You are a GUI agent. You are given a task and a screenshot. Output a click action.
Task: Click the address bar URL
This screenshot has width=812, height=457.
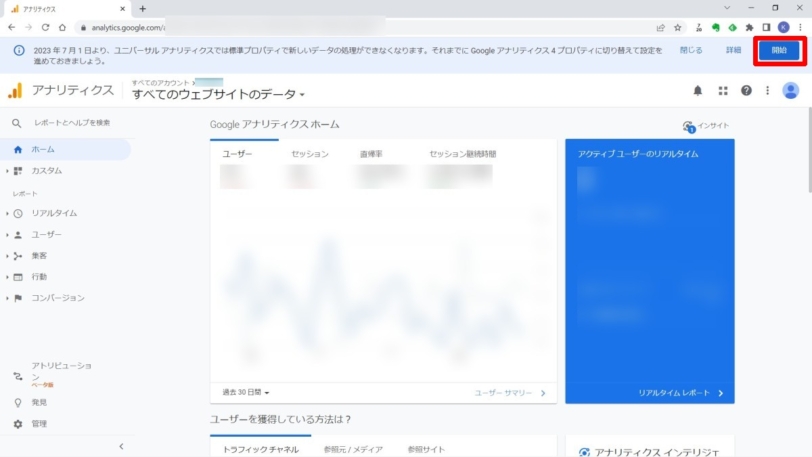(x=128, y=27)
